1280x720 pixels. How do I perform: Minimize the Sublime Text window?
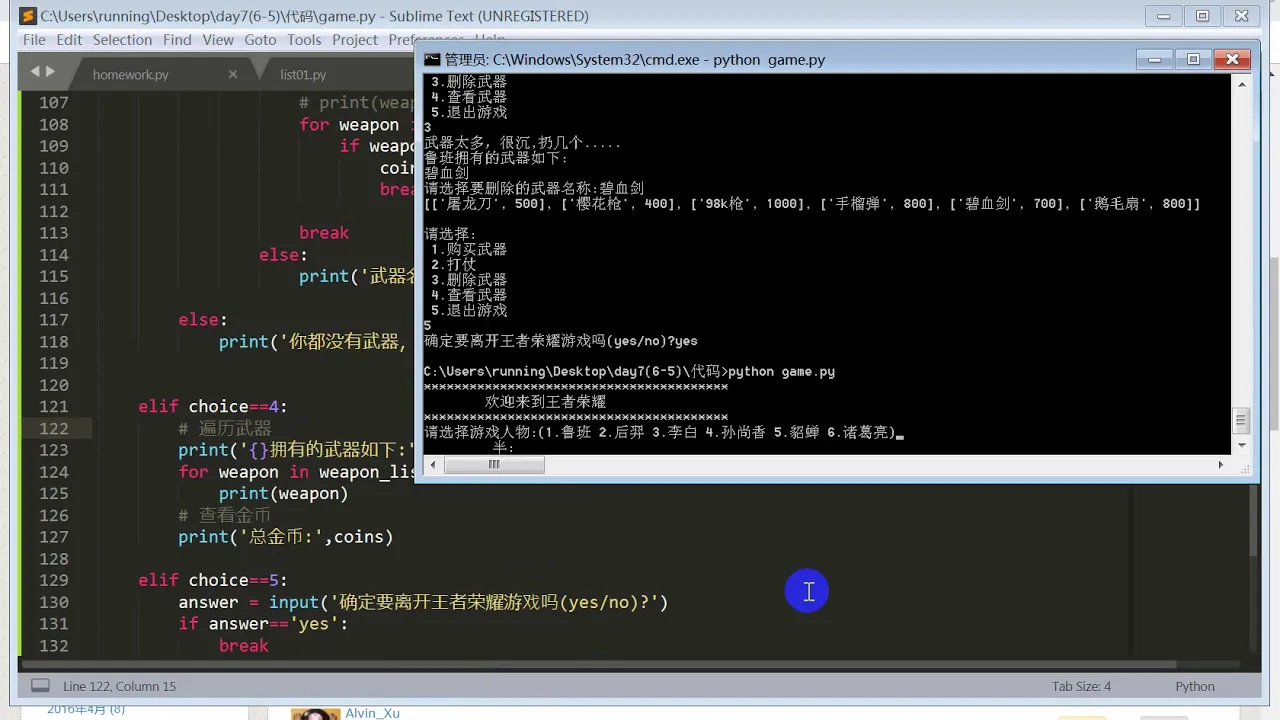point(1164,16)
